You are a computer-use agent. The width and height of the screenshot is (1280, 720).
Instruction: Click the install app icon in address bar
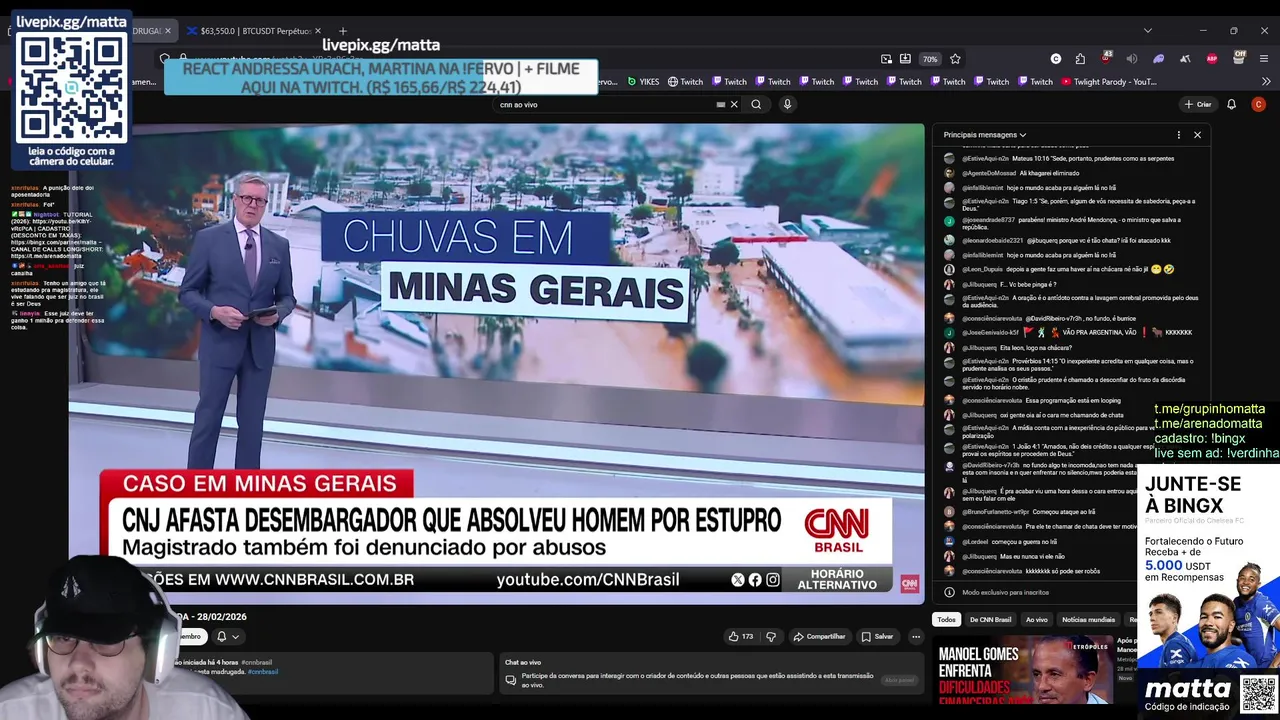(905, 59)
